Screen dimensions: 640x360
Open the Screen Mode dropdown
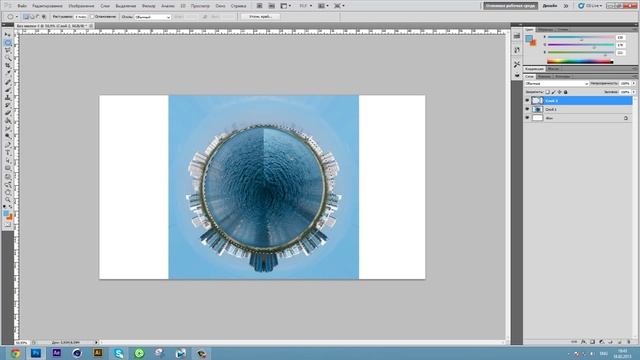tap(339, 6)
